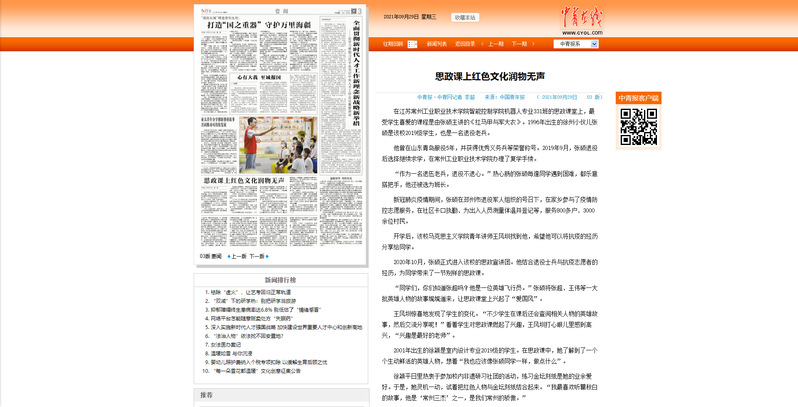The image size is (798, 407).
Task: Open the 往期回顾 calendar icon
Action: pyautogui.click(x=411, y=44)
